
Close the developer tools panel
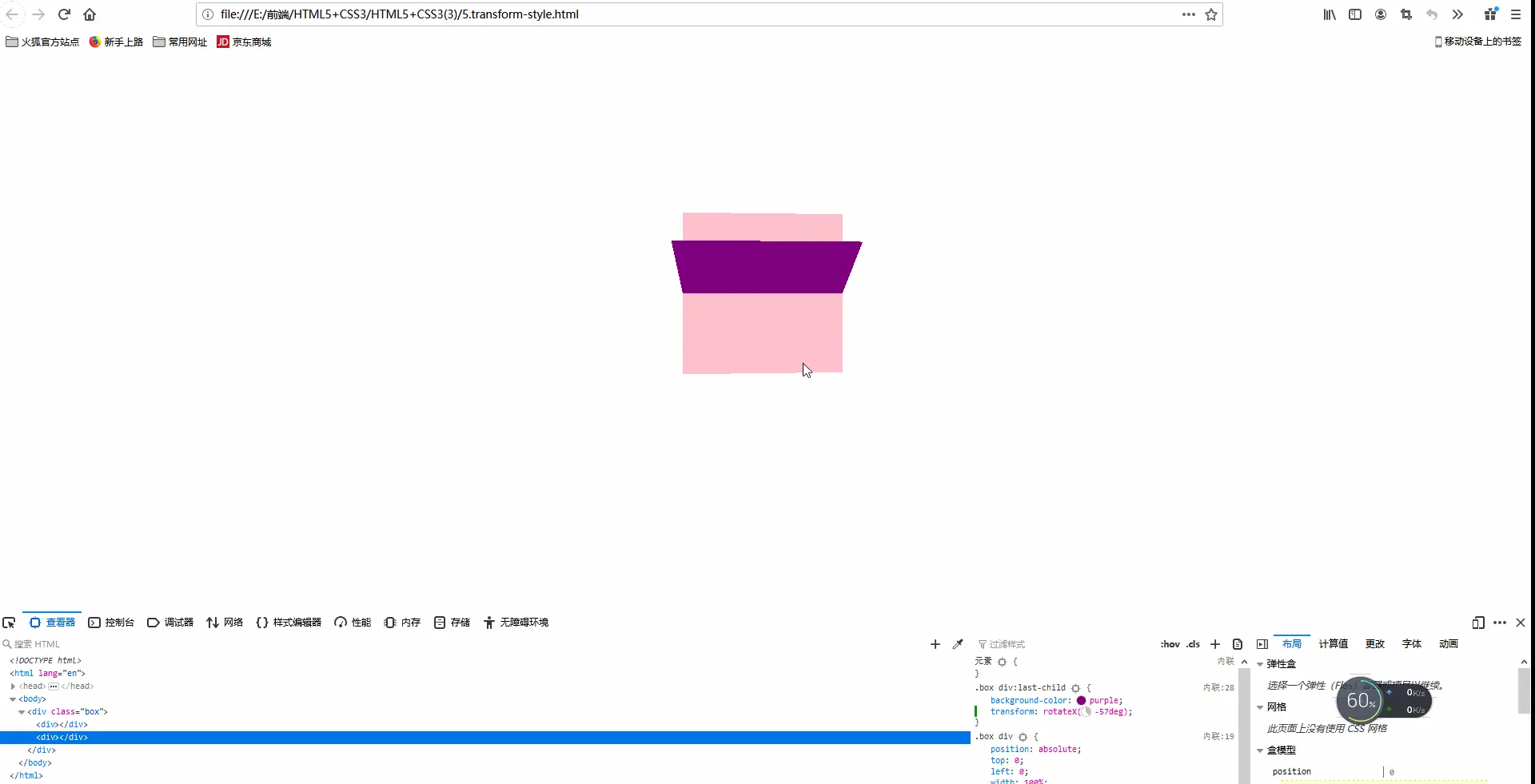pos(1521,623)
